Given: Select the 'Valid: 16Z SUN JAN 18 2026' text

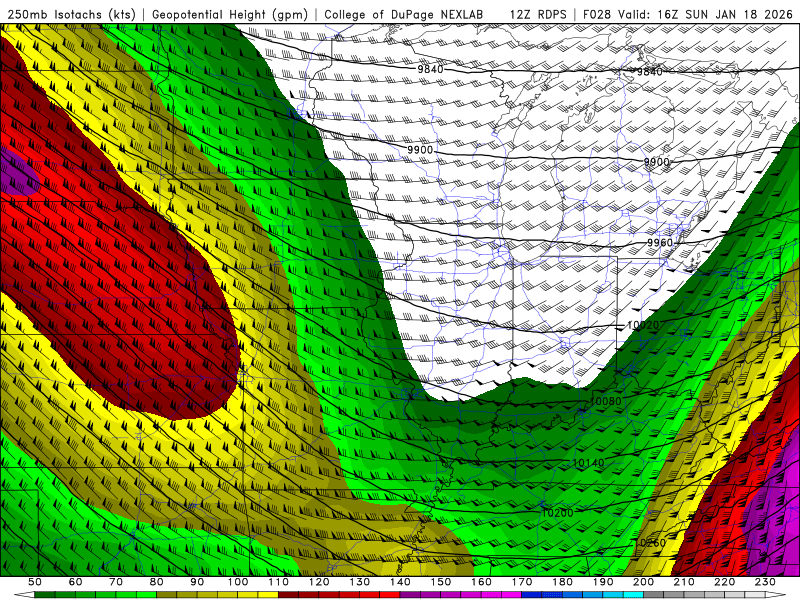Looking at the screenshot, I should [705, 14].
